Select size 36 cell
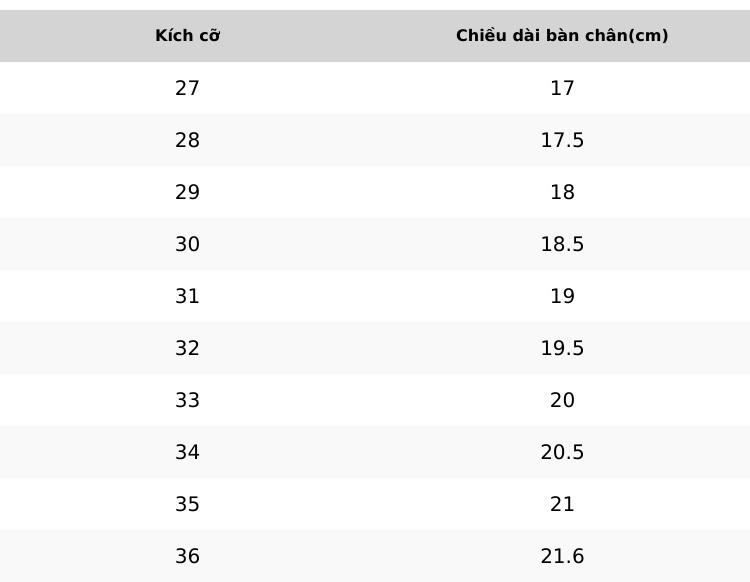 click(x=188, y=556)
